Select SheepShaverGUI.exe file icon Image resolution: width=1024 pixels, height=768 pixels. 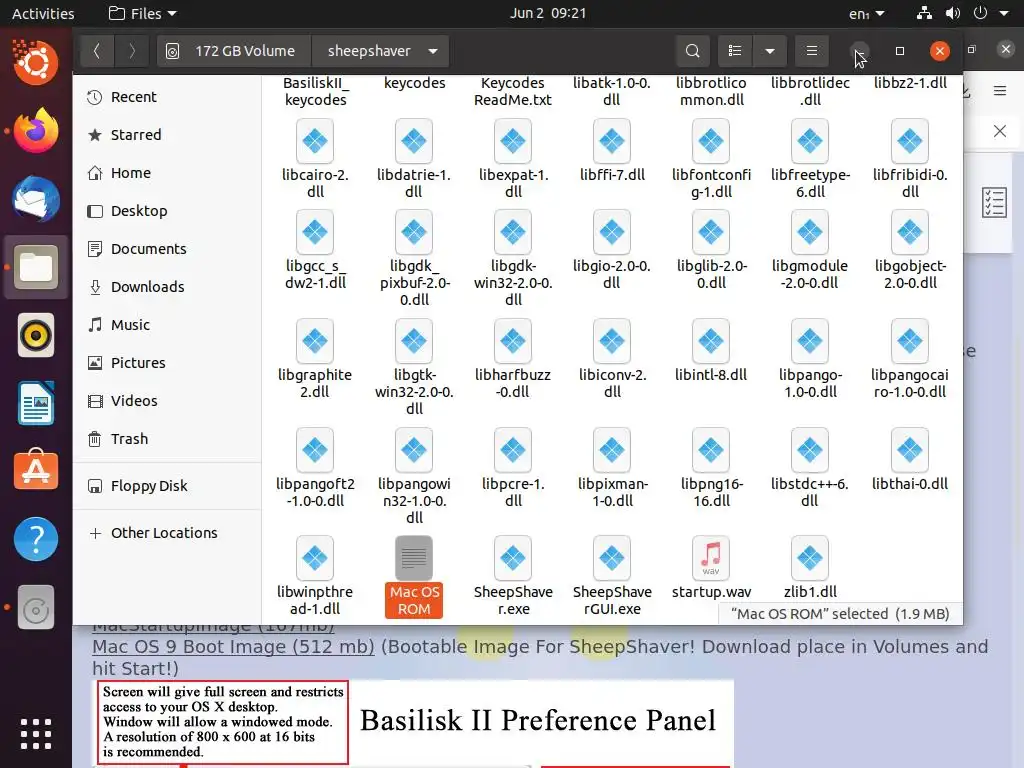pyautogui.click(x=612, y=559)
